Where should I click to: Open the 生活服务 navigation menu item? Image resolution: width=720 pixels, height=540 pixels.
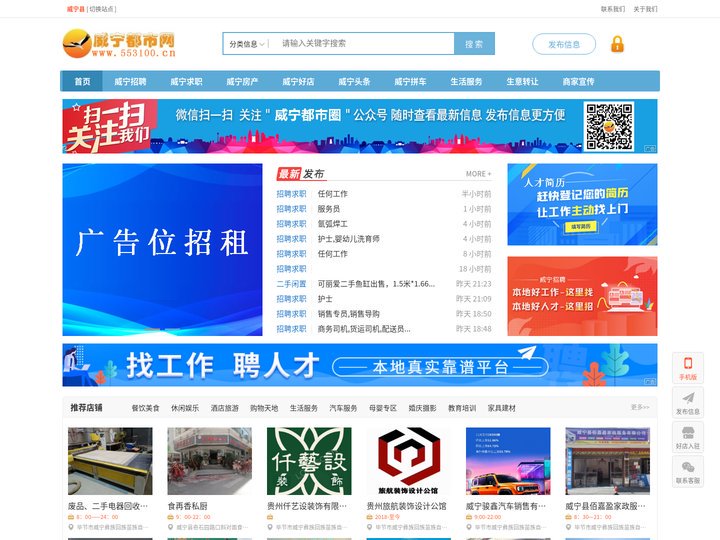pos(466,81)
